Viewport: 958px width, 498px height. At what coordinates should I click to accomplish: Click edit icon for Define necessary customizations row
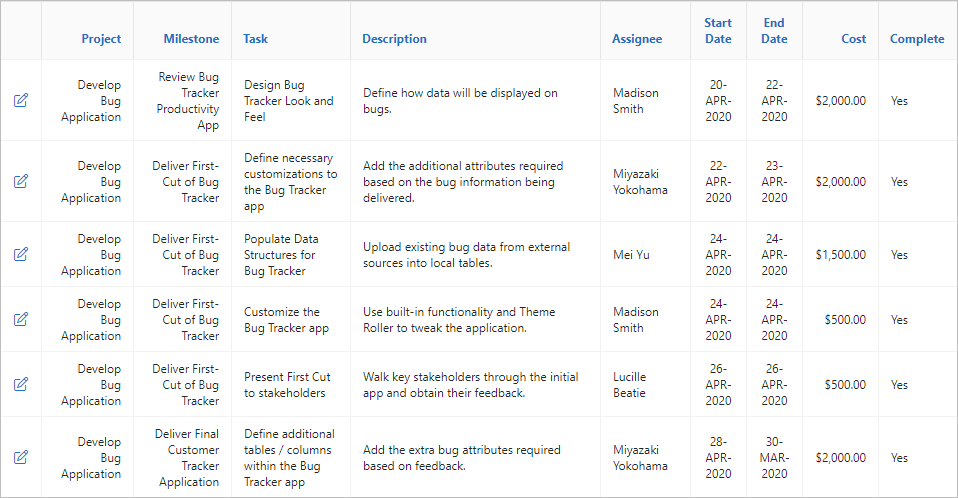21,181
